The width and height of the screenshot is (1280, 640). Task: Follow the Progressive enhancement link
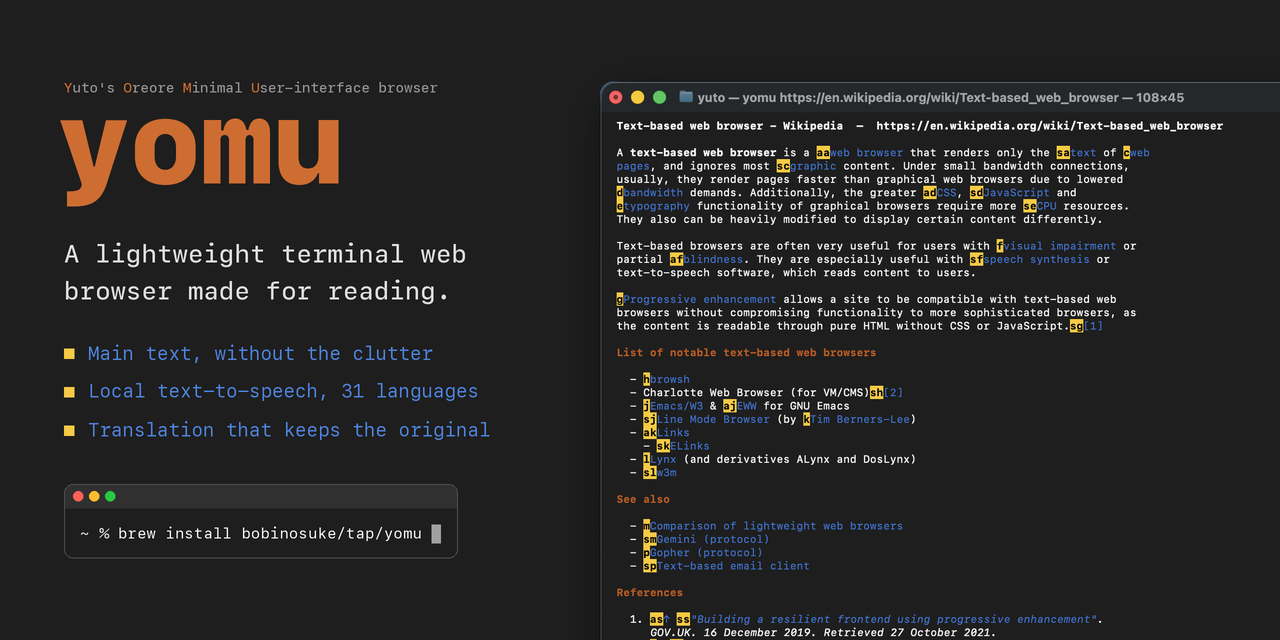(700, 299)
